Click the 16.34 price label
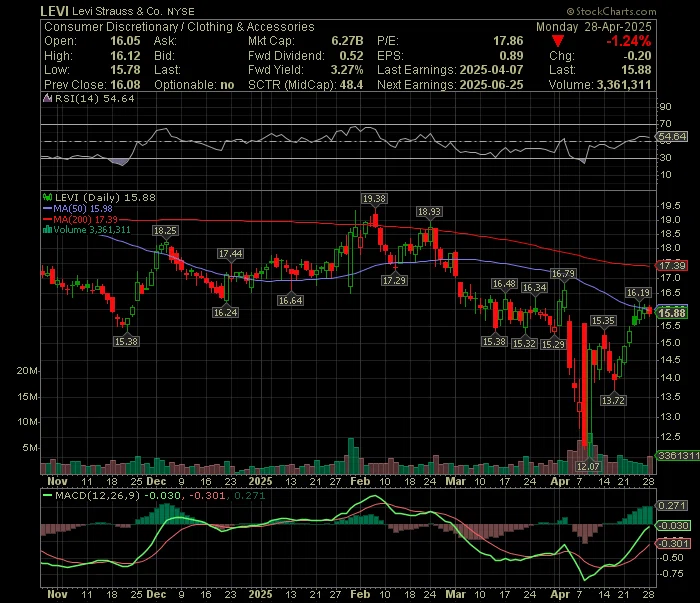This screenshot has height=603, width=700. point(534,287)
